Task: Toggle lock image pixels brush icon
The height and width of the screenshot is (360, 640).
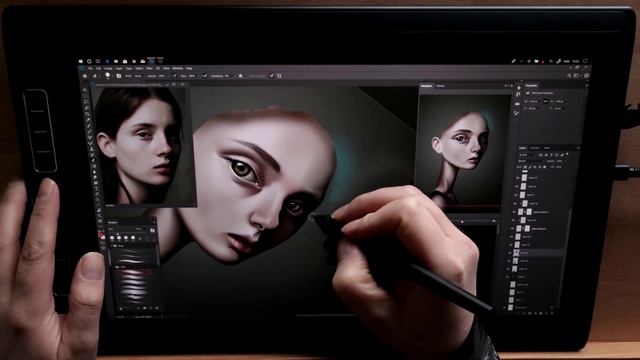Action: (530, 167)
